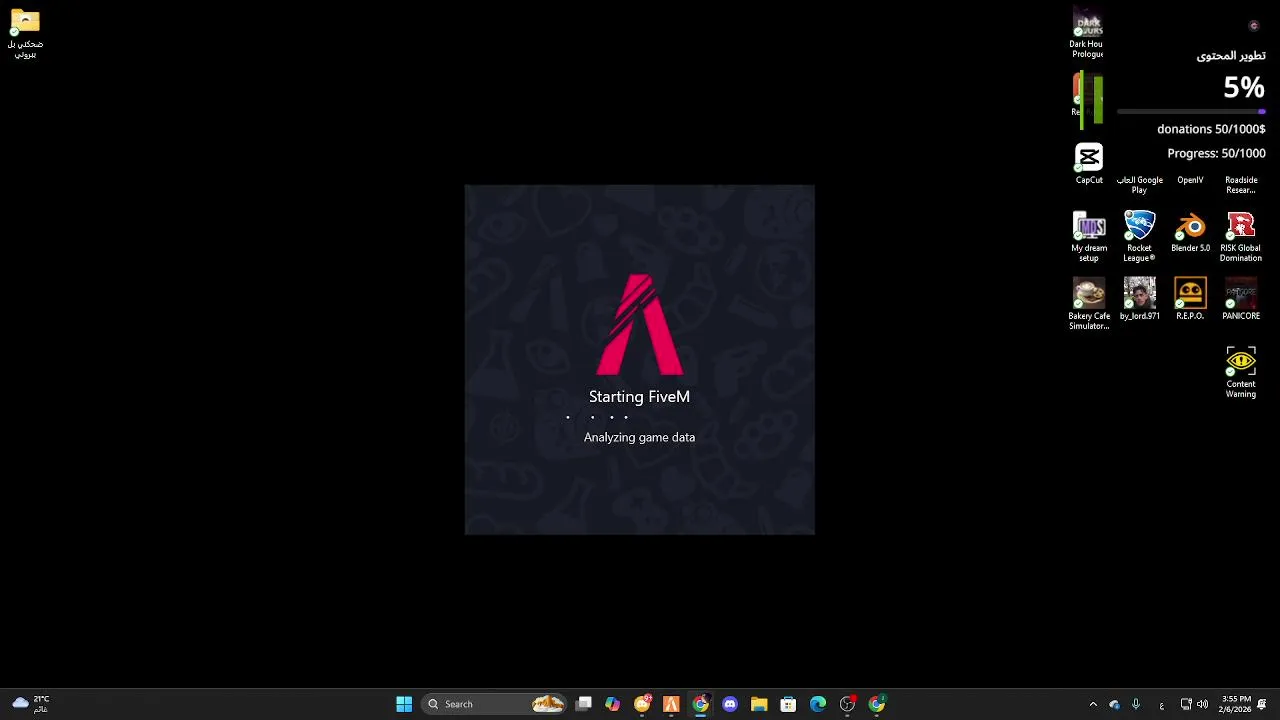The image size is (1280, 720).
Task: Select the Content Warning desktop icon
Action: (x=1240, y=372)
